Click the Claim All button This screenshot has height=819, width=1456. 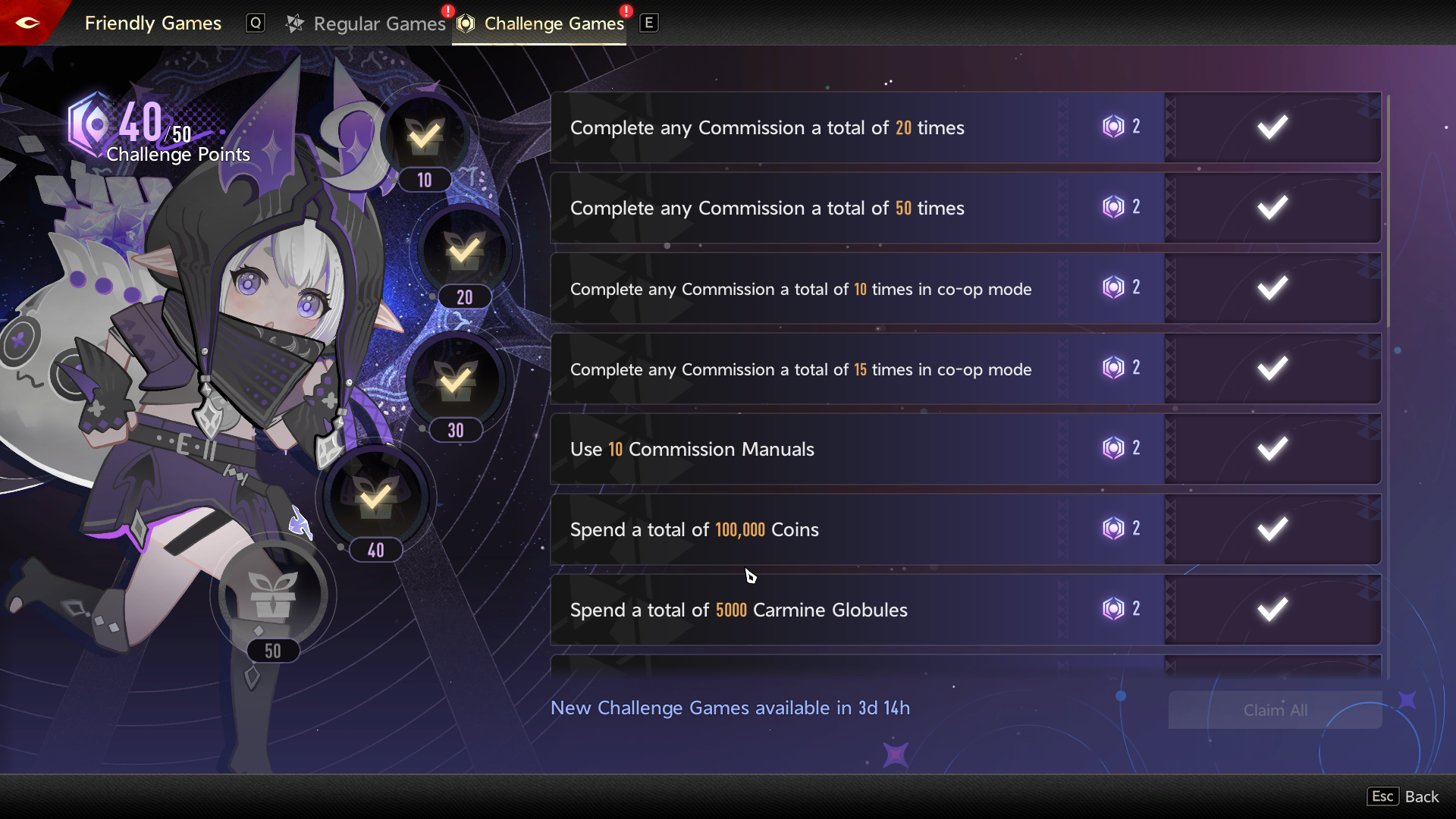coord(1275,710)
